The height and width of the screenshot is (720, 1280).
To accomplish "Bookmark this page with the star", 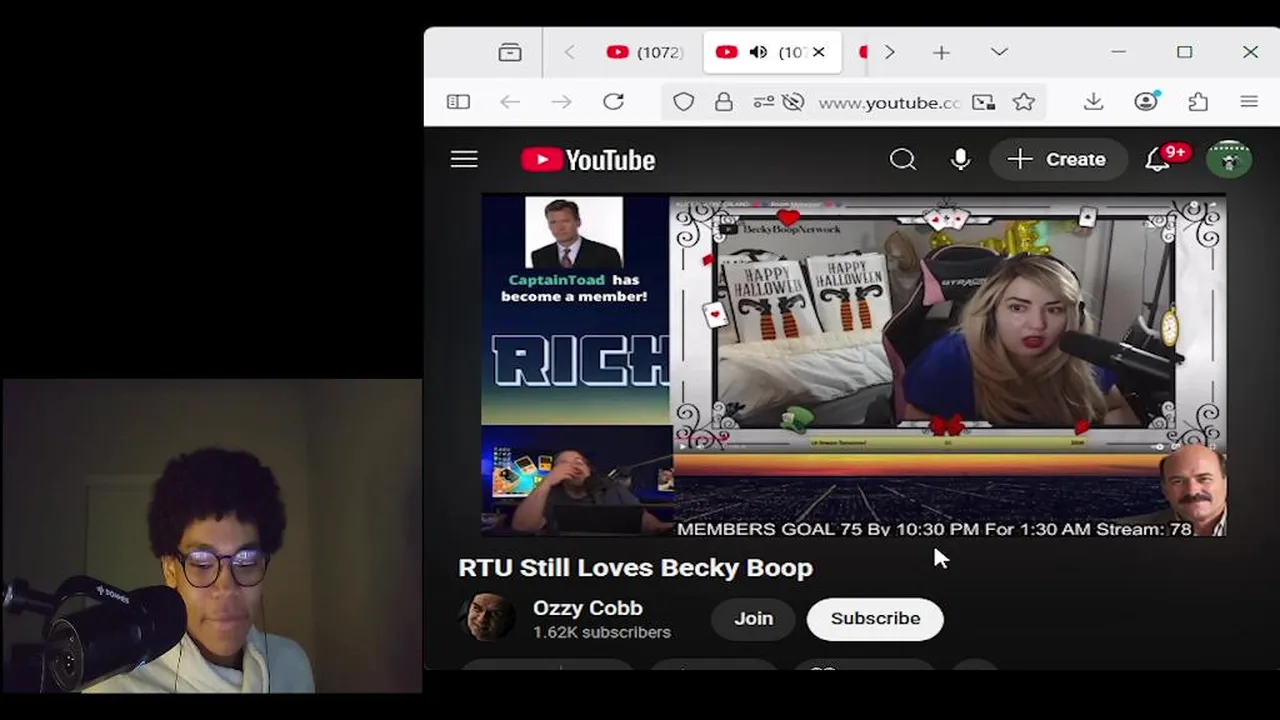I will [1023, 102].
